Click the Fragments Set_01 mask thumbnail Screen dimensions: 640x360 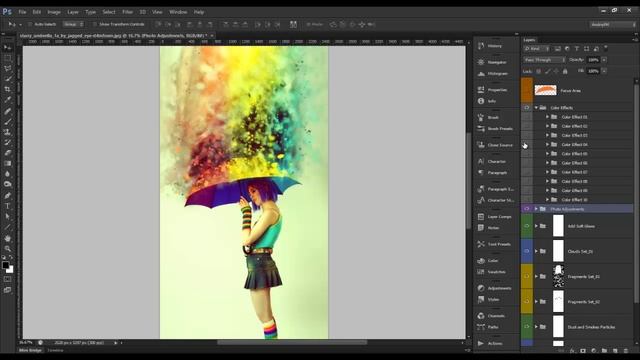pos(558,276)
